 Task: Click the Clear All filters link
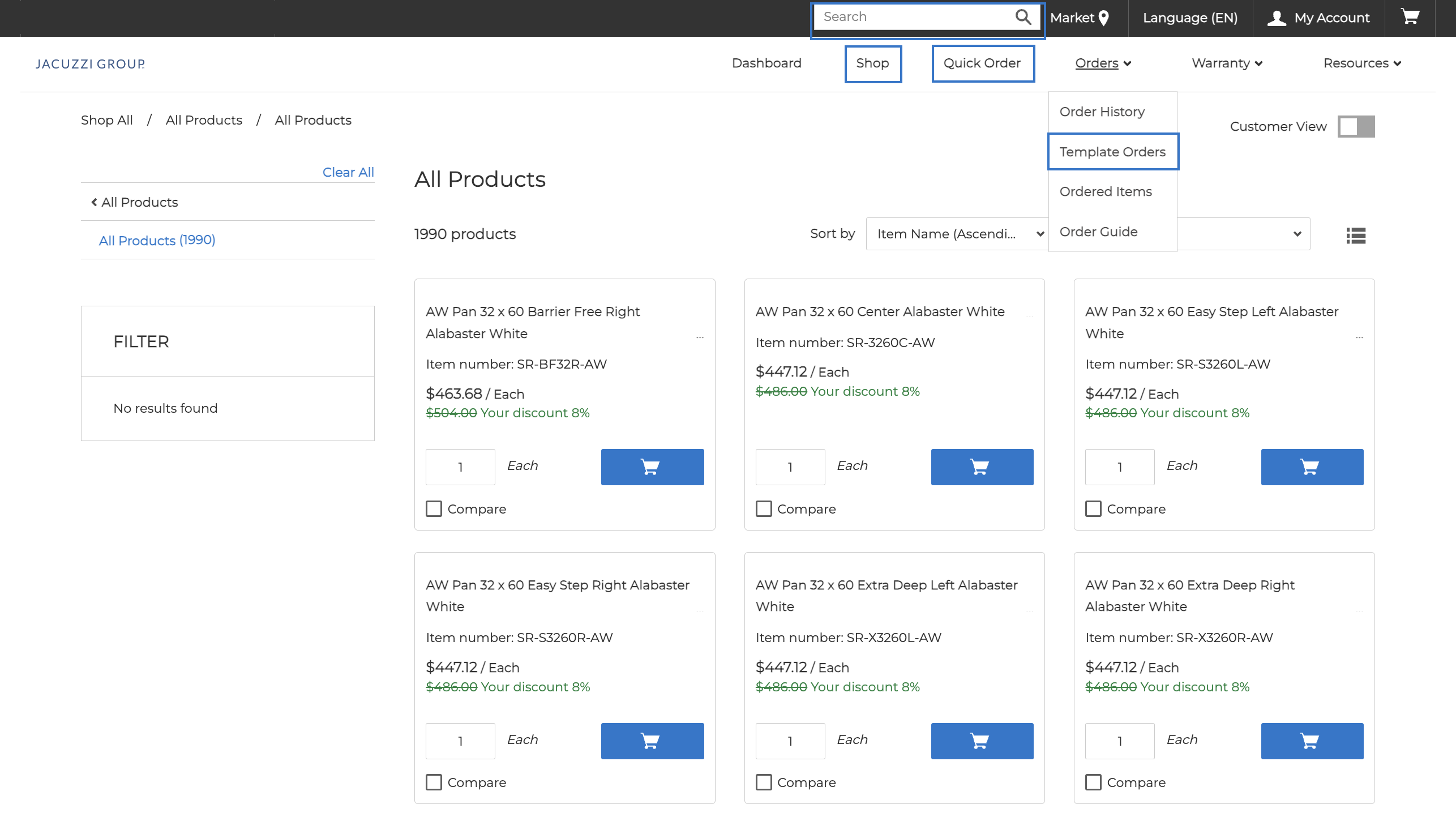348,172
